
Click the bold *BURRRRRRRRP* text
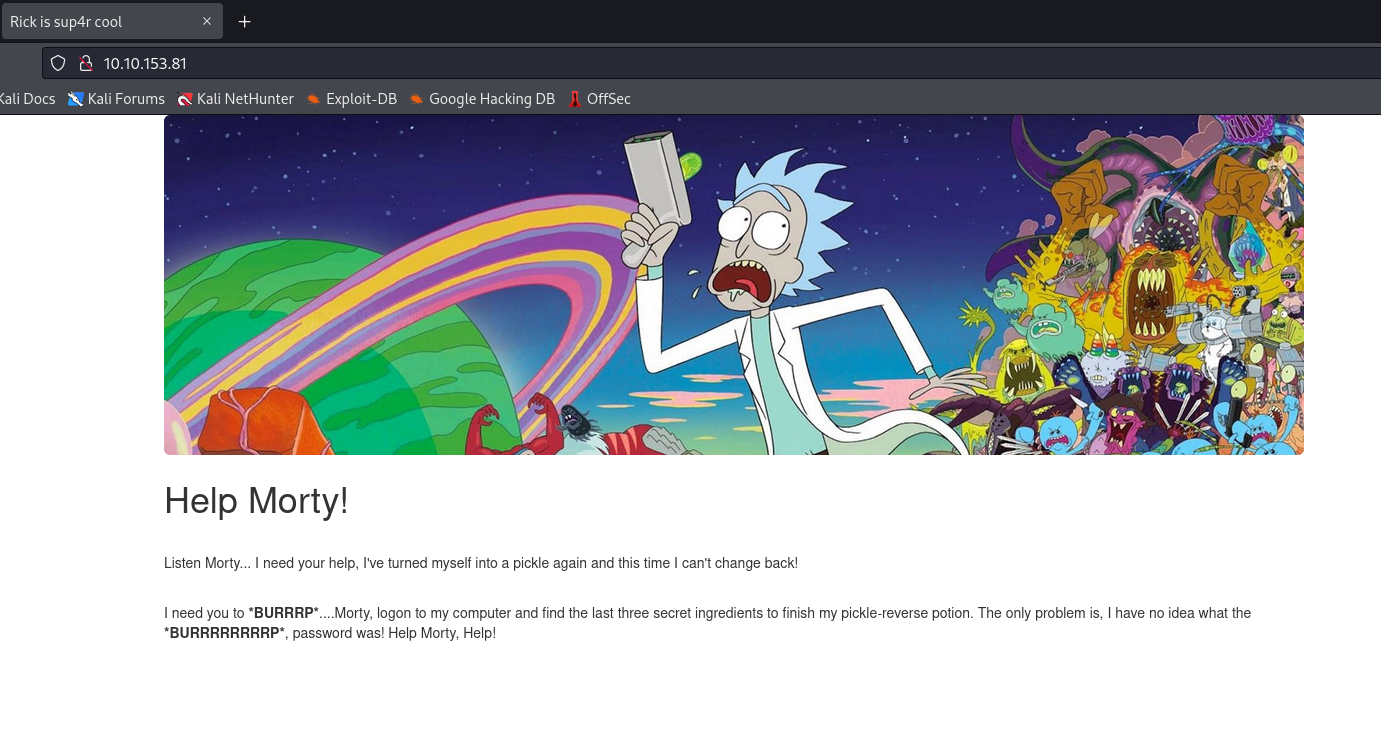[x=226, y=633]
